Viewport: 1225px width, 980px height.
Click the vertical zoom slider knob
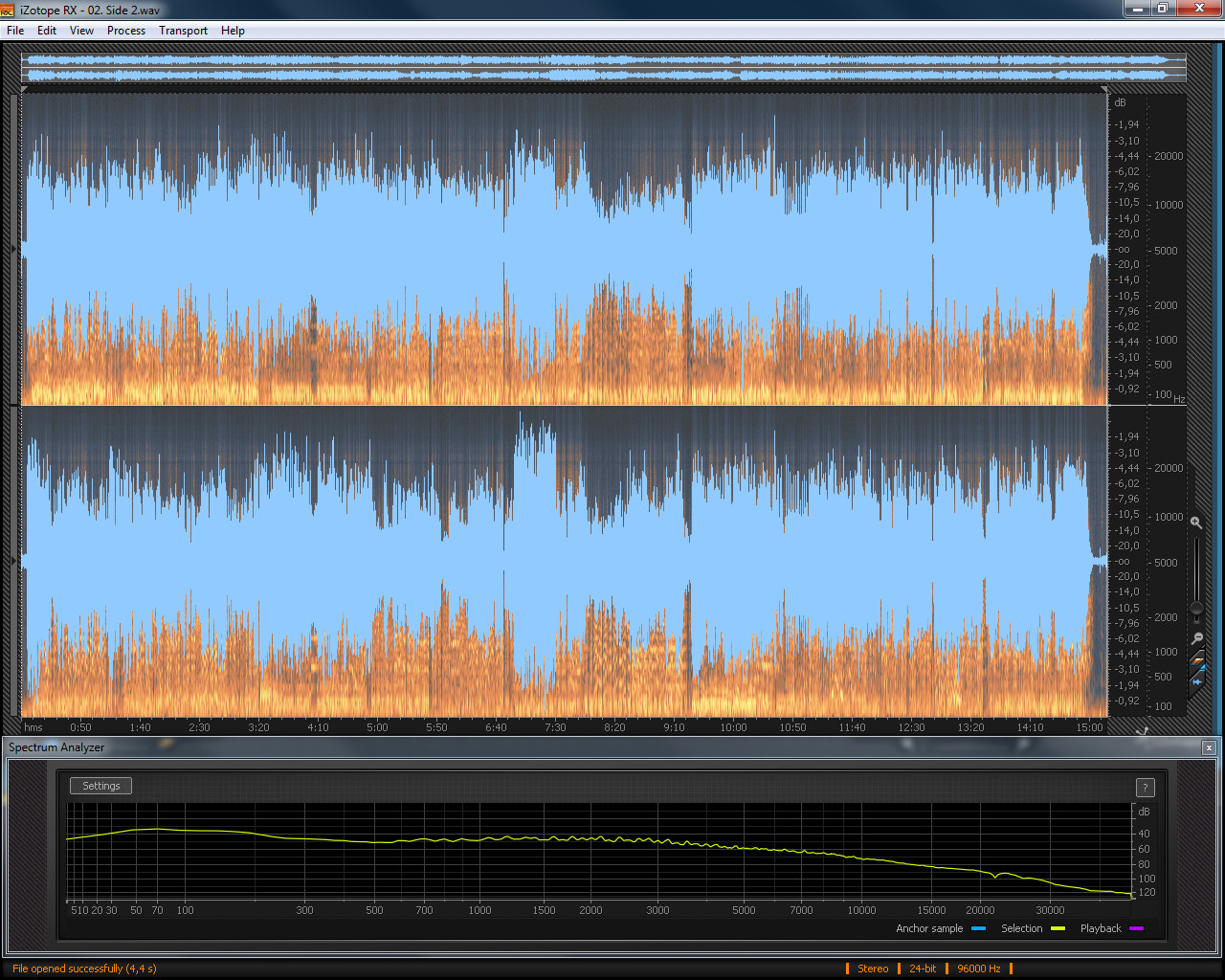pyautogui.click(x=1196, y=608)
